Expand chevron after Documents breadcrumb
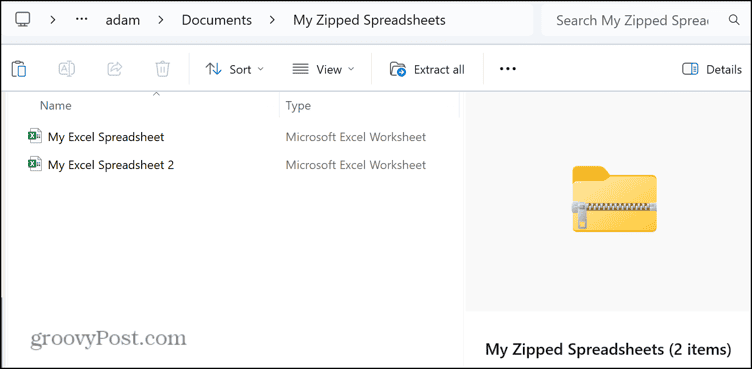752x369 pixels. coord(272,20)
